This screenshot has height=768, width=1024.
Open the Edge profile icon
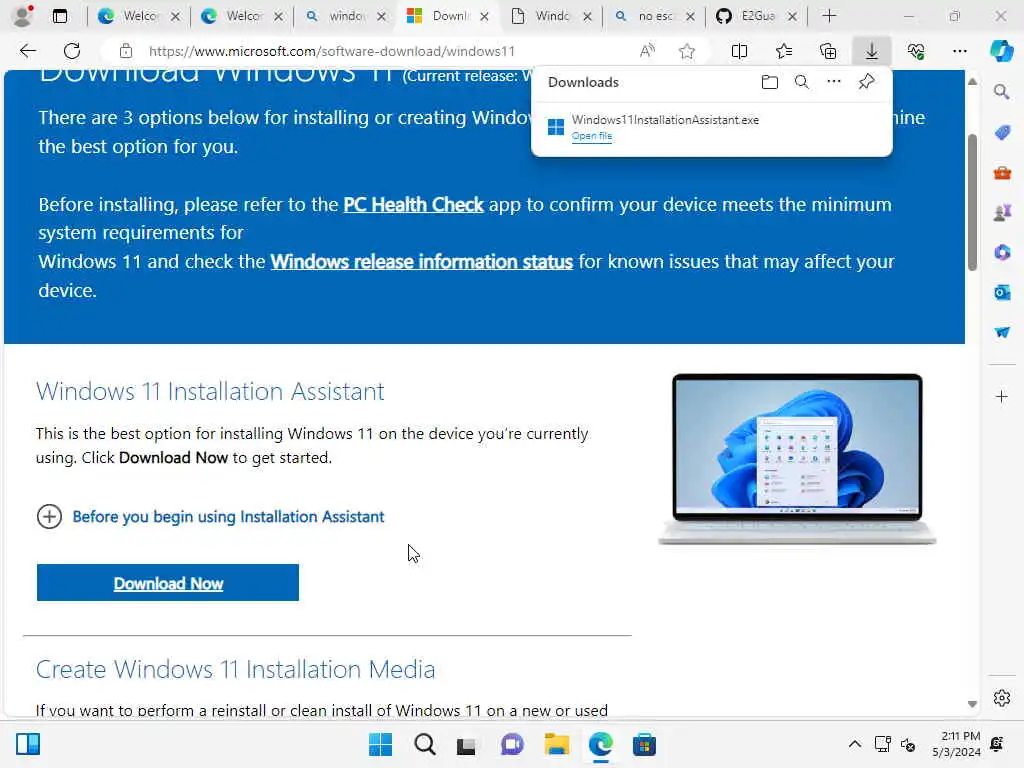[x=23, y=16]
